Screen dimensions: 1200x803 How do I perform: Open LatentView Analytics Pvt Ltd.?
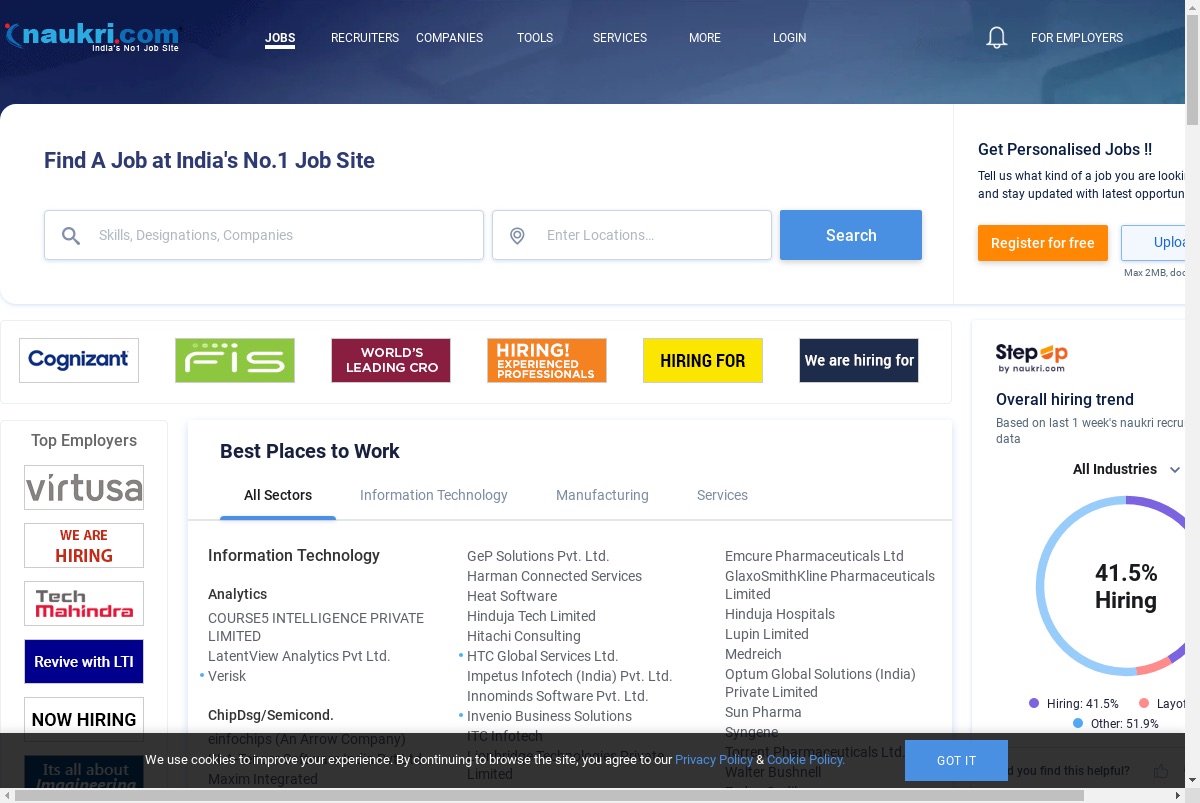tap(299, 656)
